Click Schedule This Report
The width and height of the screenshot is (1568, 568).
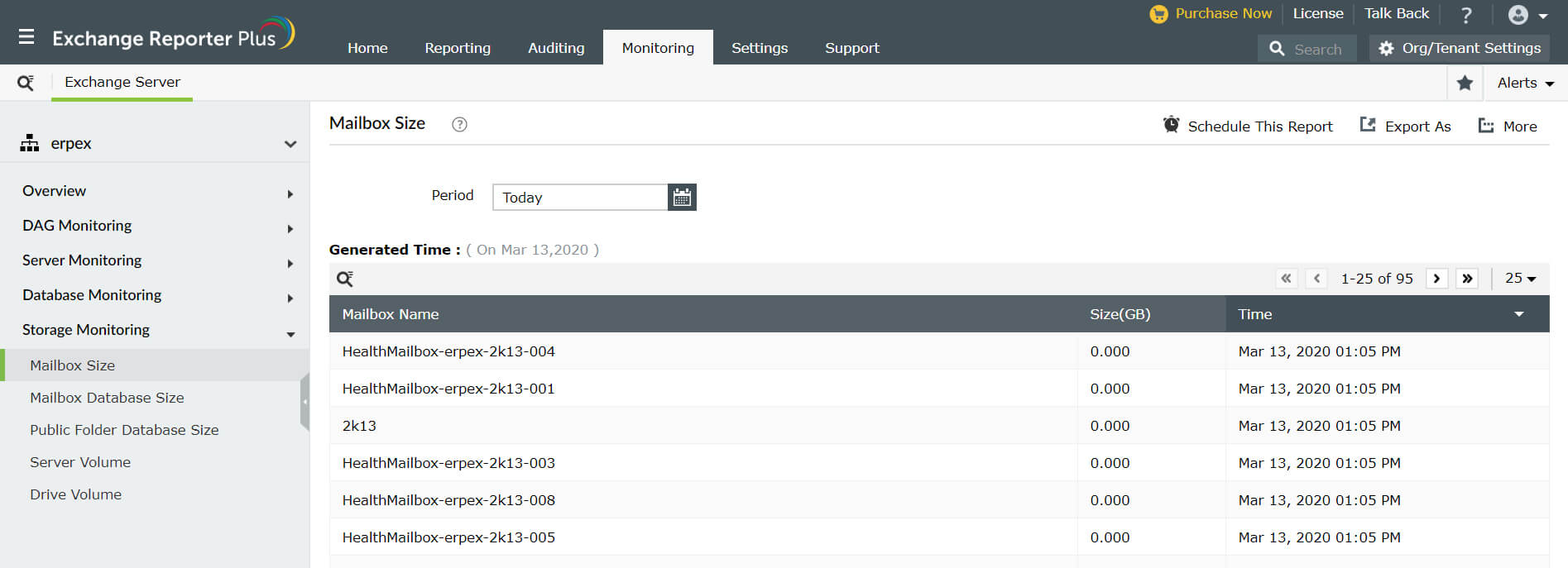coord(1260,126)
